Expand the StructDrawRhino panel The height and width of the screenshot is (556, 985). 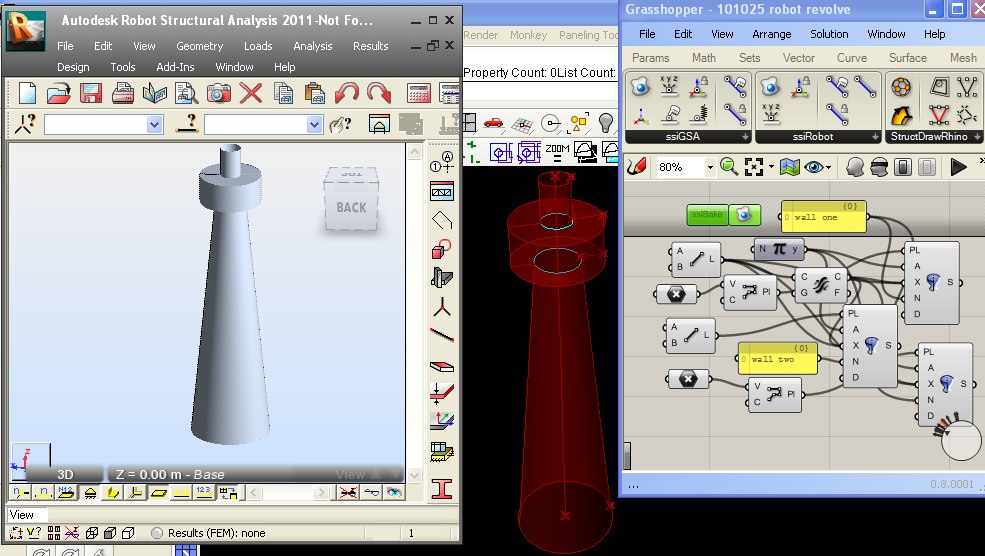tap(977, 136)
